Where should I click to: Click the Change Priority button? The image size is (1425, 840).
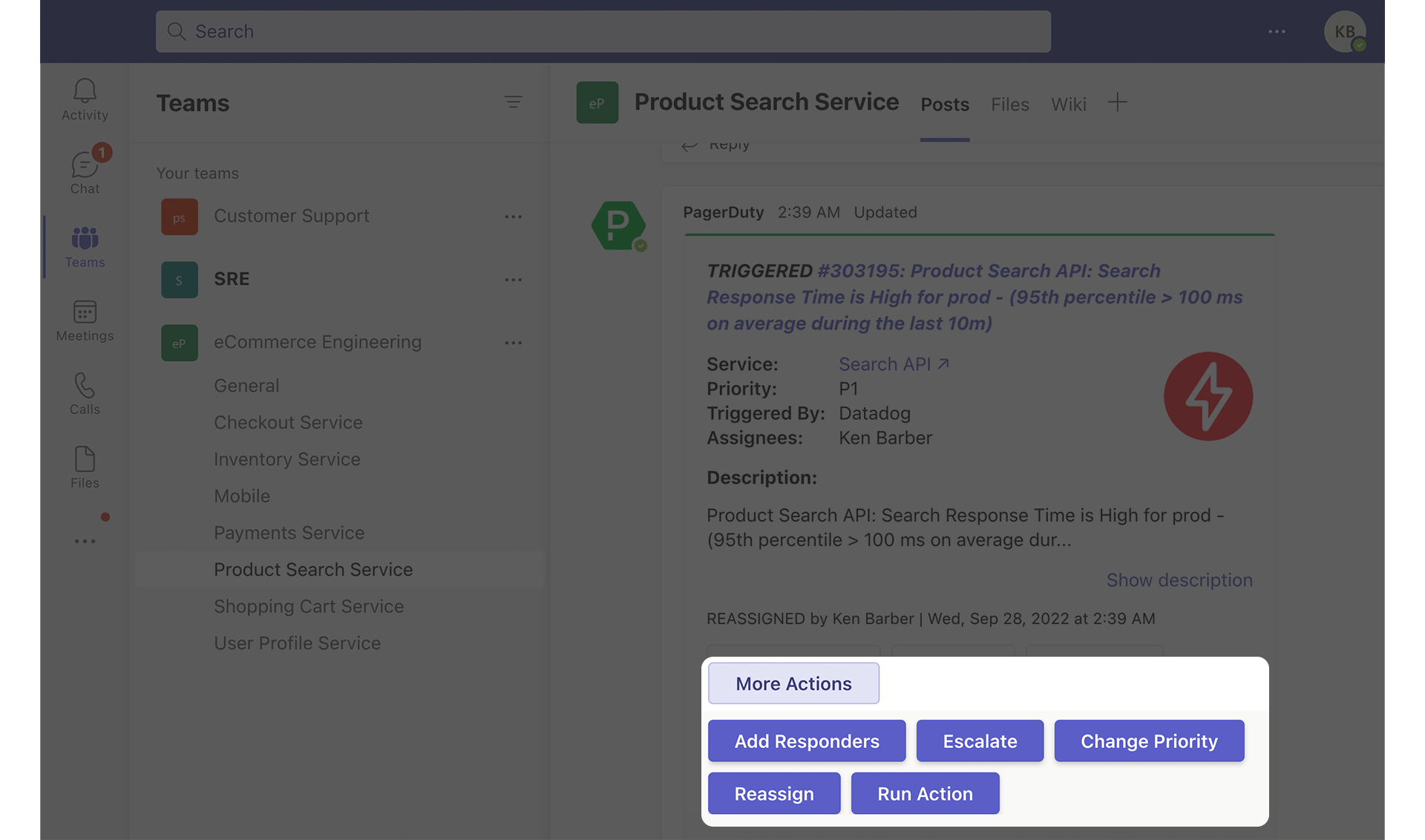click(1148, 741)
